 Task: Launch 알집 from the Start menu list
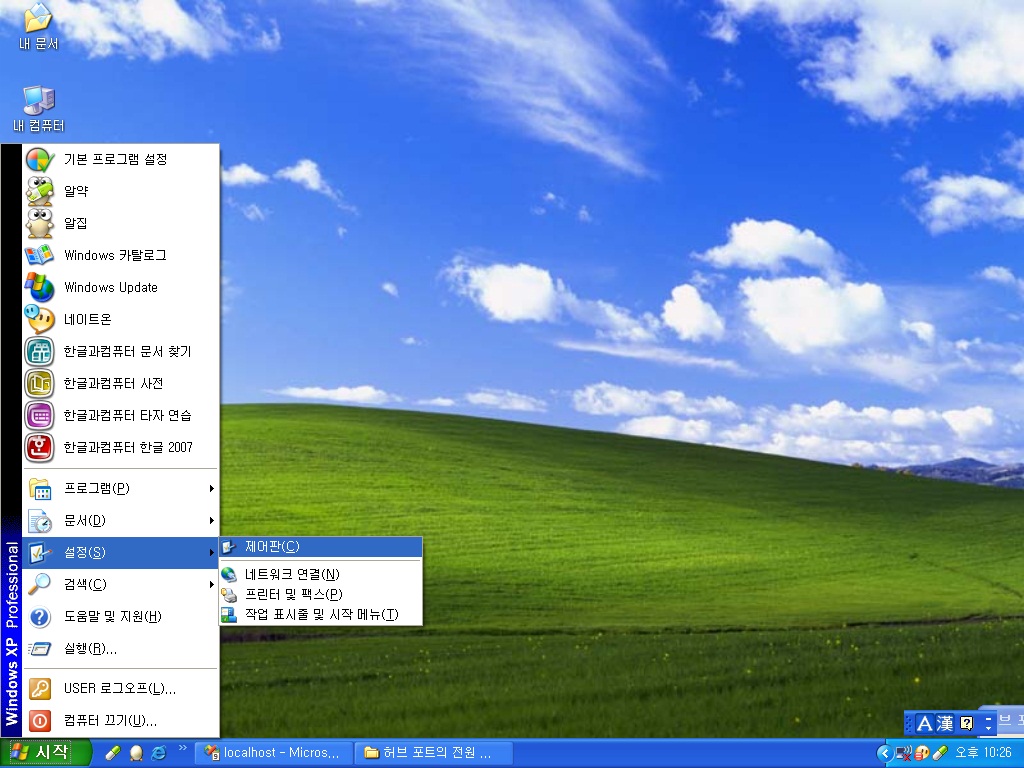pyautogui.click(x=121, y=223)
